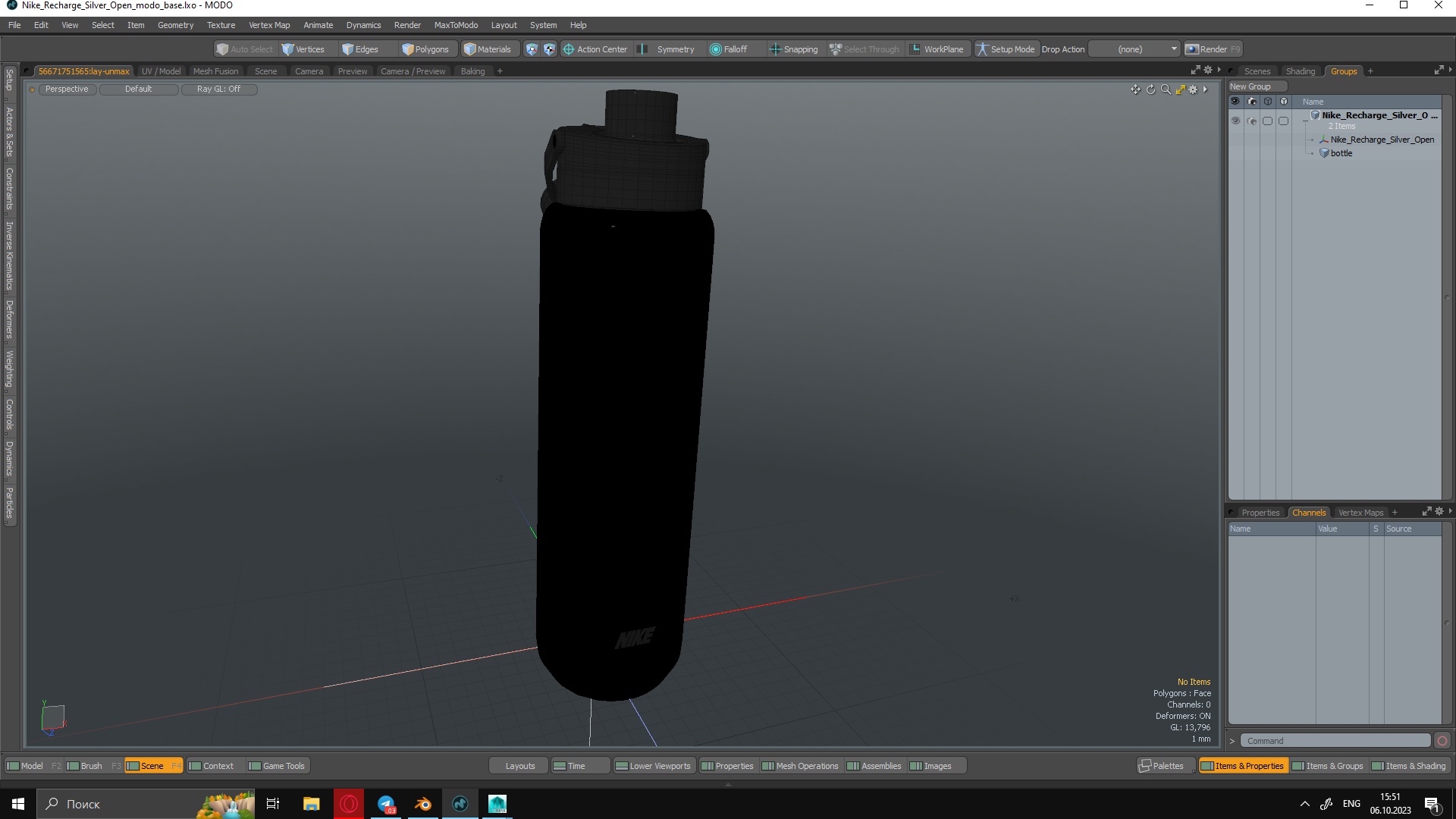Open Action Center options
This screenshot has width=1456, height=819.
point(595,49)
